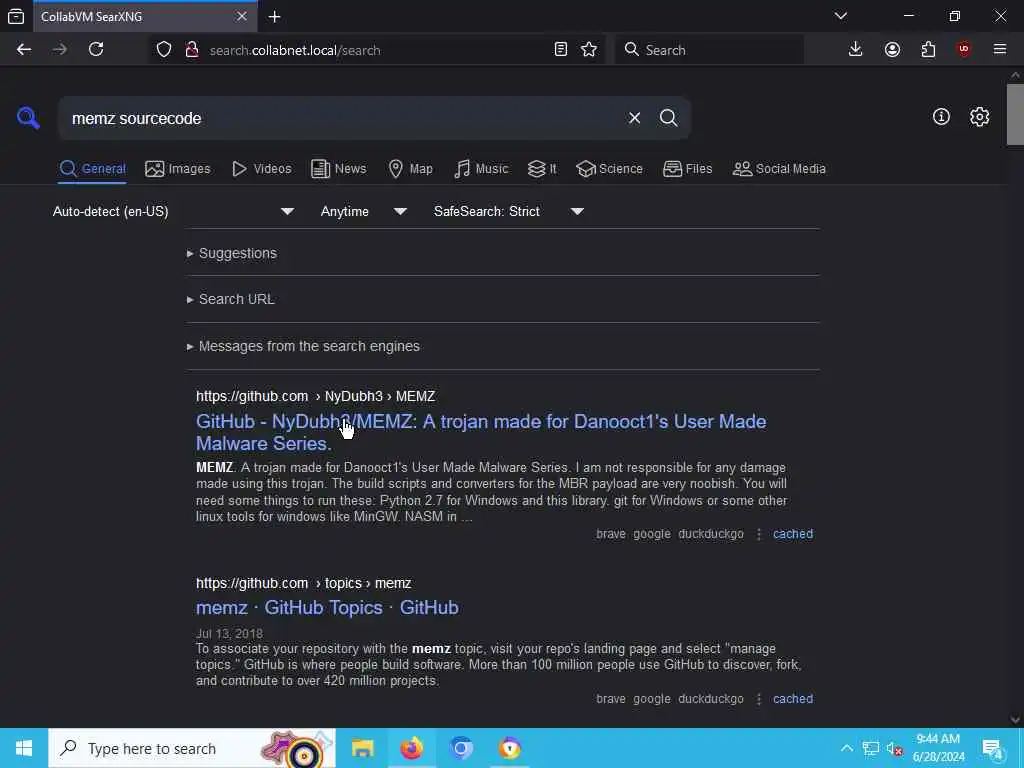The width and height of the screenshot is (1024, 768).
Task: Reload the current page
Action: point(96,50)
